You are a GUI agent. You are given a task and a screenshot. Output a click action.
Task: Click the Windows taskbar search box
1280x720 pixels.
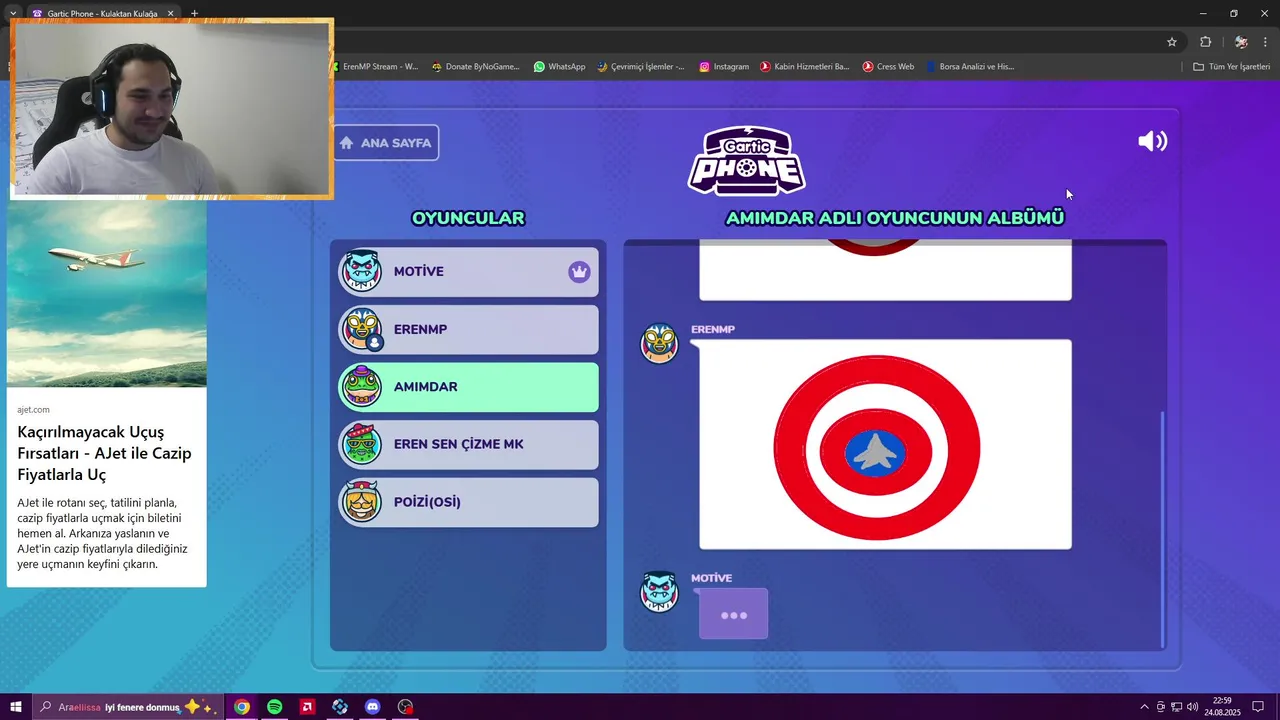coord(128,707)
